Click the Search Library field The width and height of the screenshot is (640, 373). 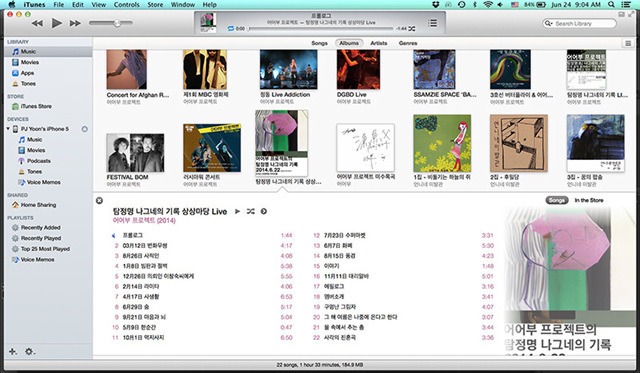pyautogui.click(x=580, y=24)
